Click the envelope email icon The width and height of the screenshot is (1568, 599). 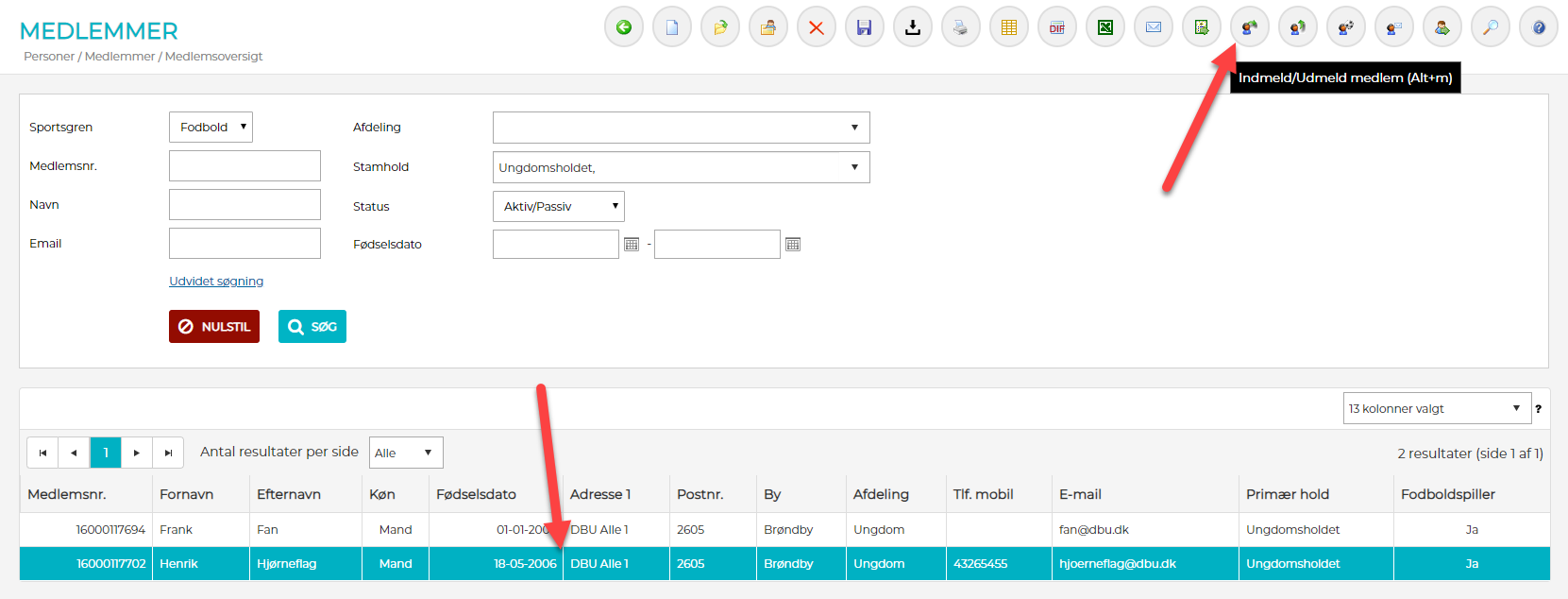pos(1154,27)
